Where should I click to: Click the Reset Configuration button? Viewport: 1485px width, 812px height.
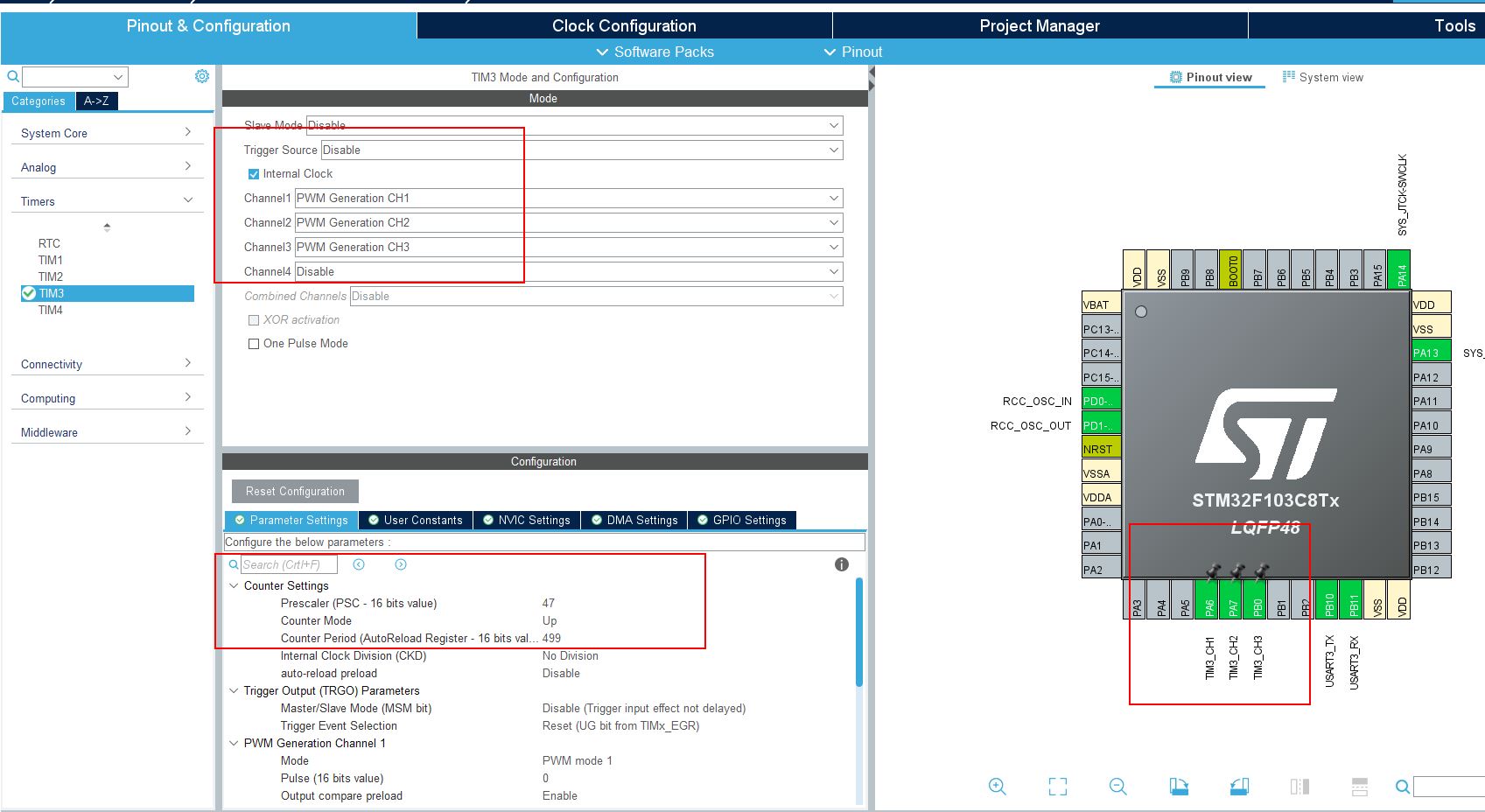(295, 491)
